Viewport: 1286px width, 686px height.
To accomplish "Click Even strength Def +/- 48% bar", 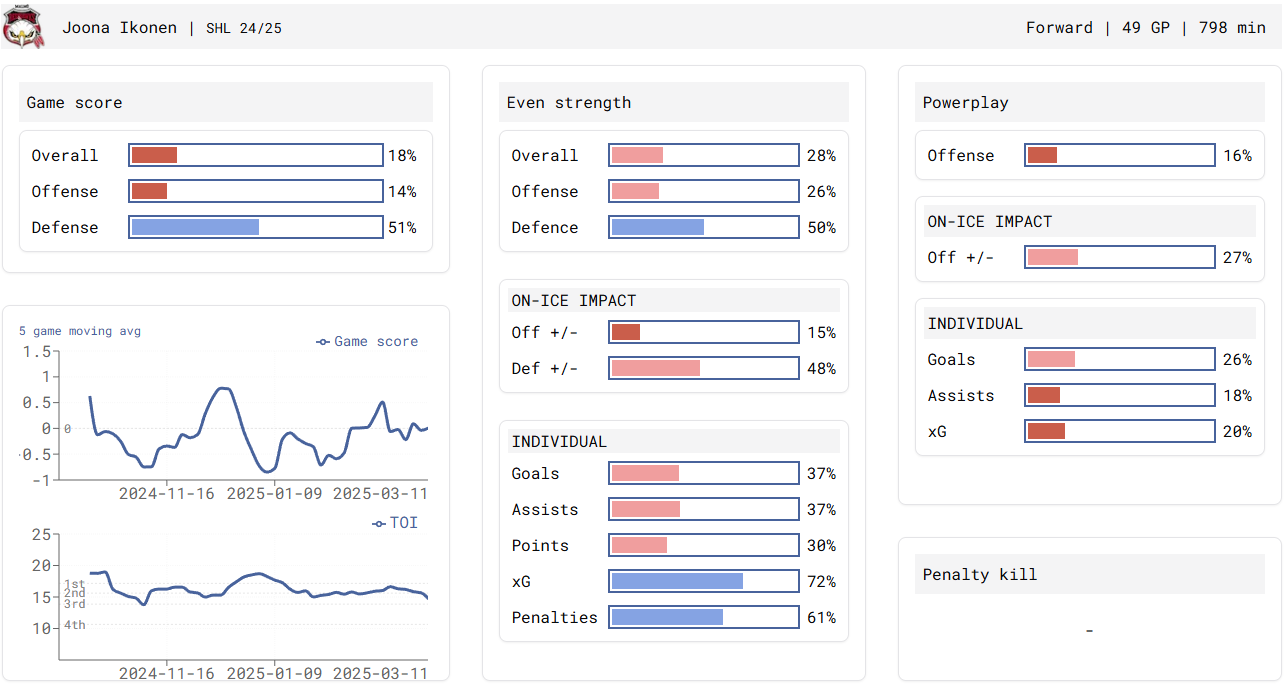I will [x=704, y=368].
